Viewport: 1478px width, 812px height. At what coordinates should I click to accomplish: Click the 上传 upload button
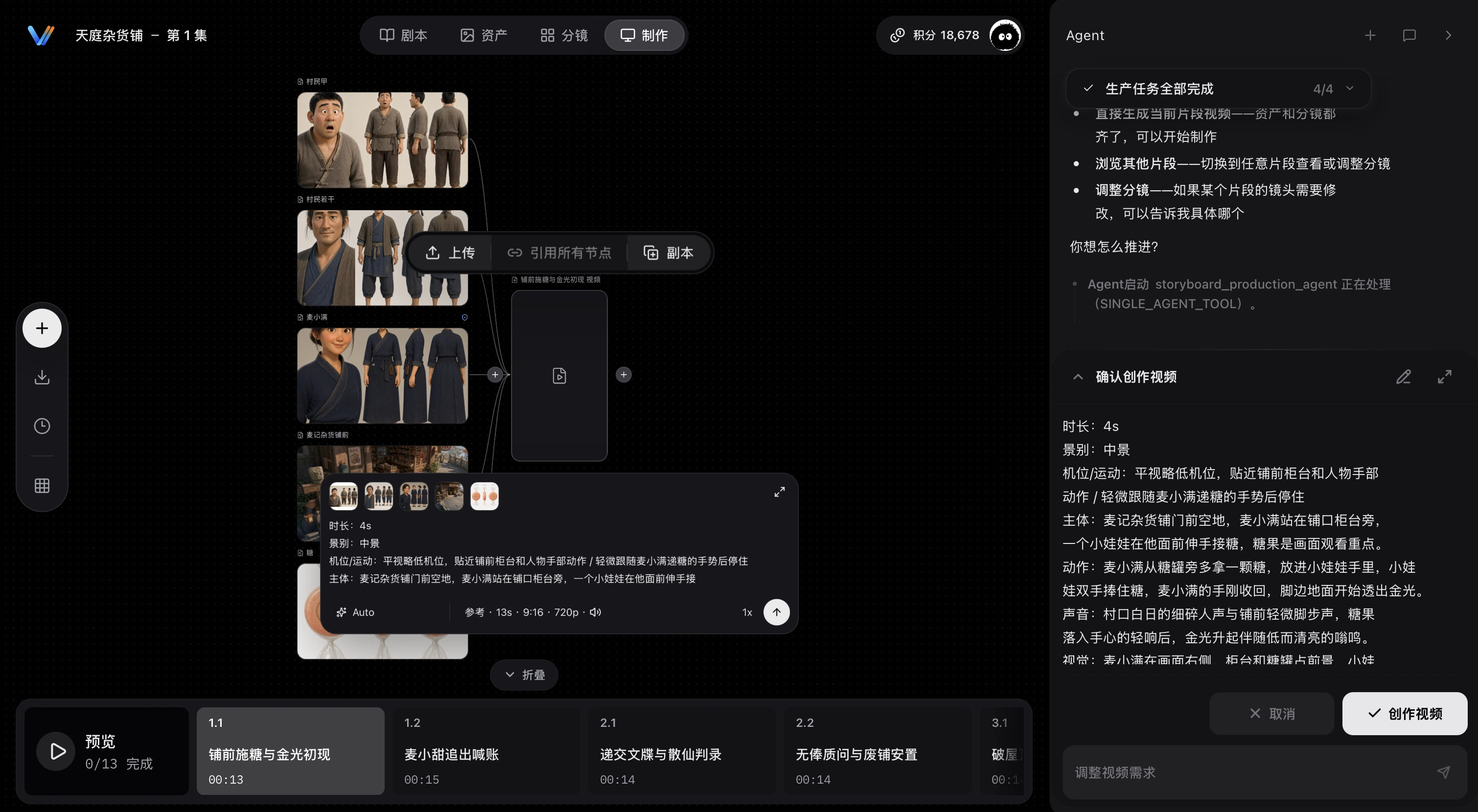click(450, 252)
